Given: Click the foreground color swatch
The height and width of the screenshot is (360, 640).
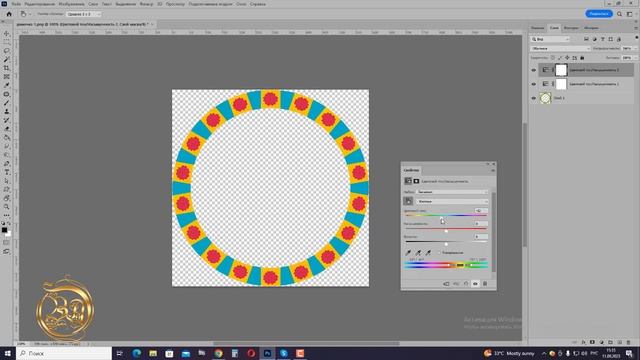Looking at the screenshot, I should pyautogui.click(x=4, y=230).
